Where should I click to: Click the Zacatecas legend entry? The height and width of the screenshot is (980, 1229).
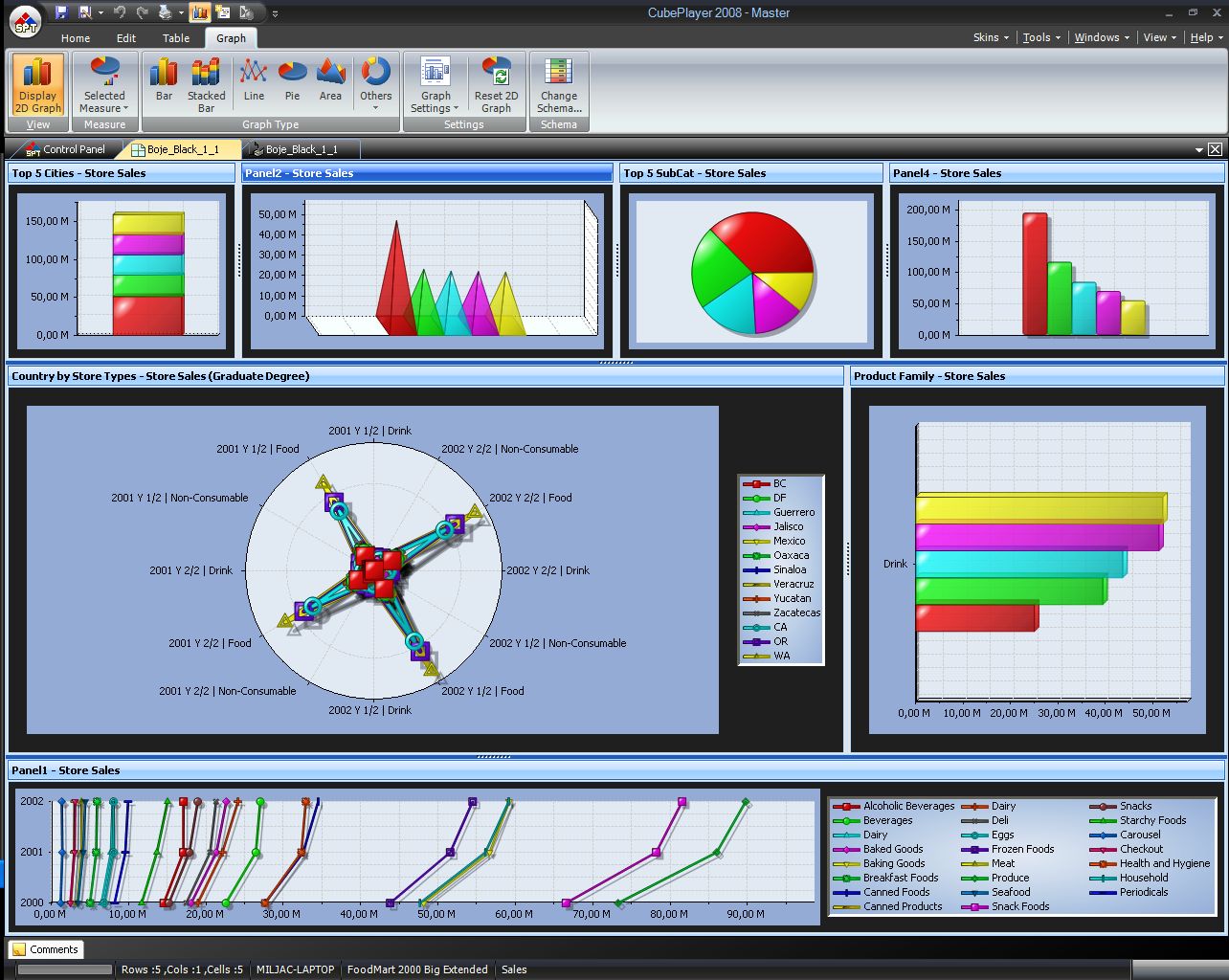782,612
